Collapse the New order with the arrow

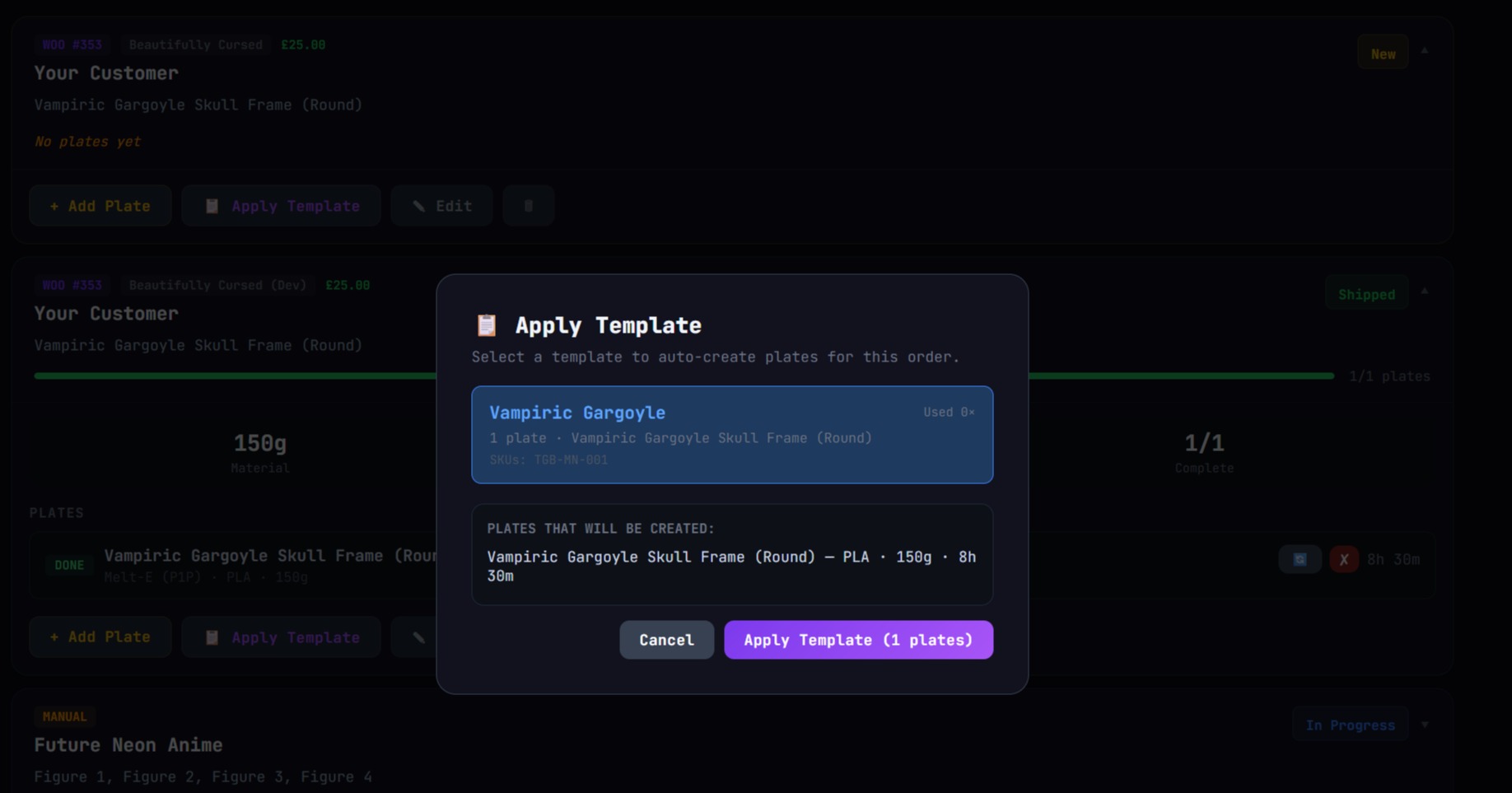point(1425,51)
